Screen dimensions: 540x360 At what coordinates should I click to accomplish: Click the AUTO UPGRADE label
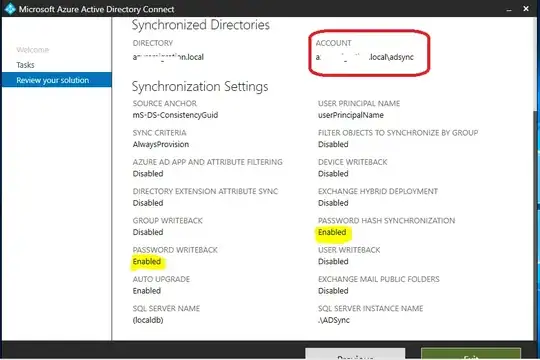[x=161, y=279]
